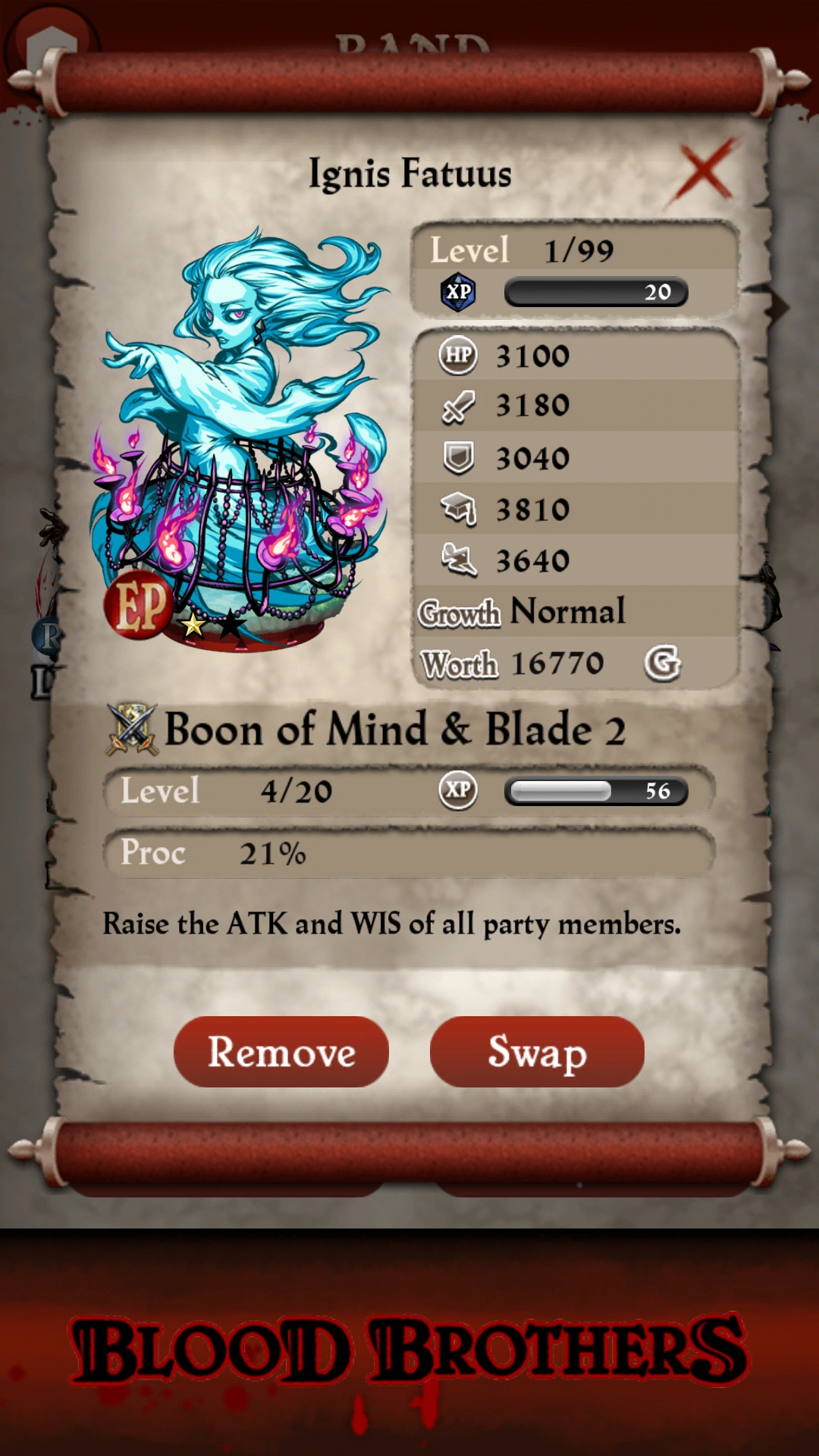819x1456 pixels.
Task: Tap the sword attack stat icon
Action: click(x=458, y=406)
